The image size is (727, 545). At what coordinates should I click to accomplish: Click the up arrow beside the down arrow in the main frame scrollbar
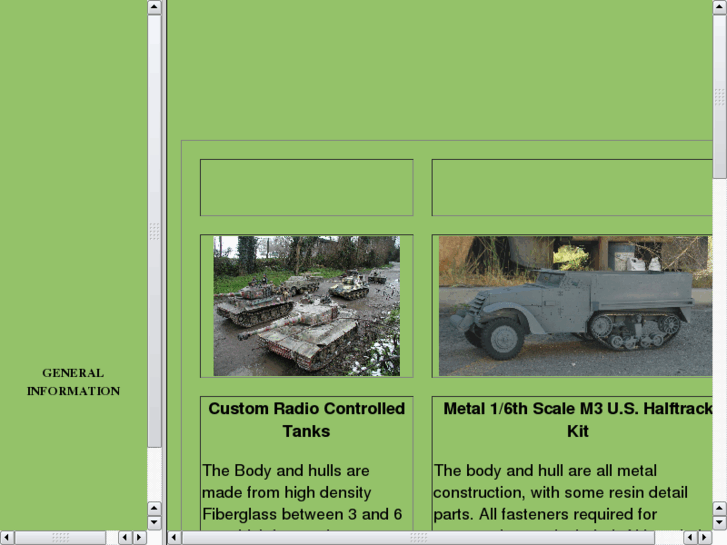(x=720, y=508)
